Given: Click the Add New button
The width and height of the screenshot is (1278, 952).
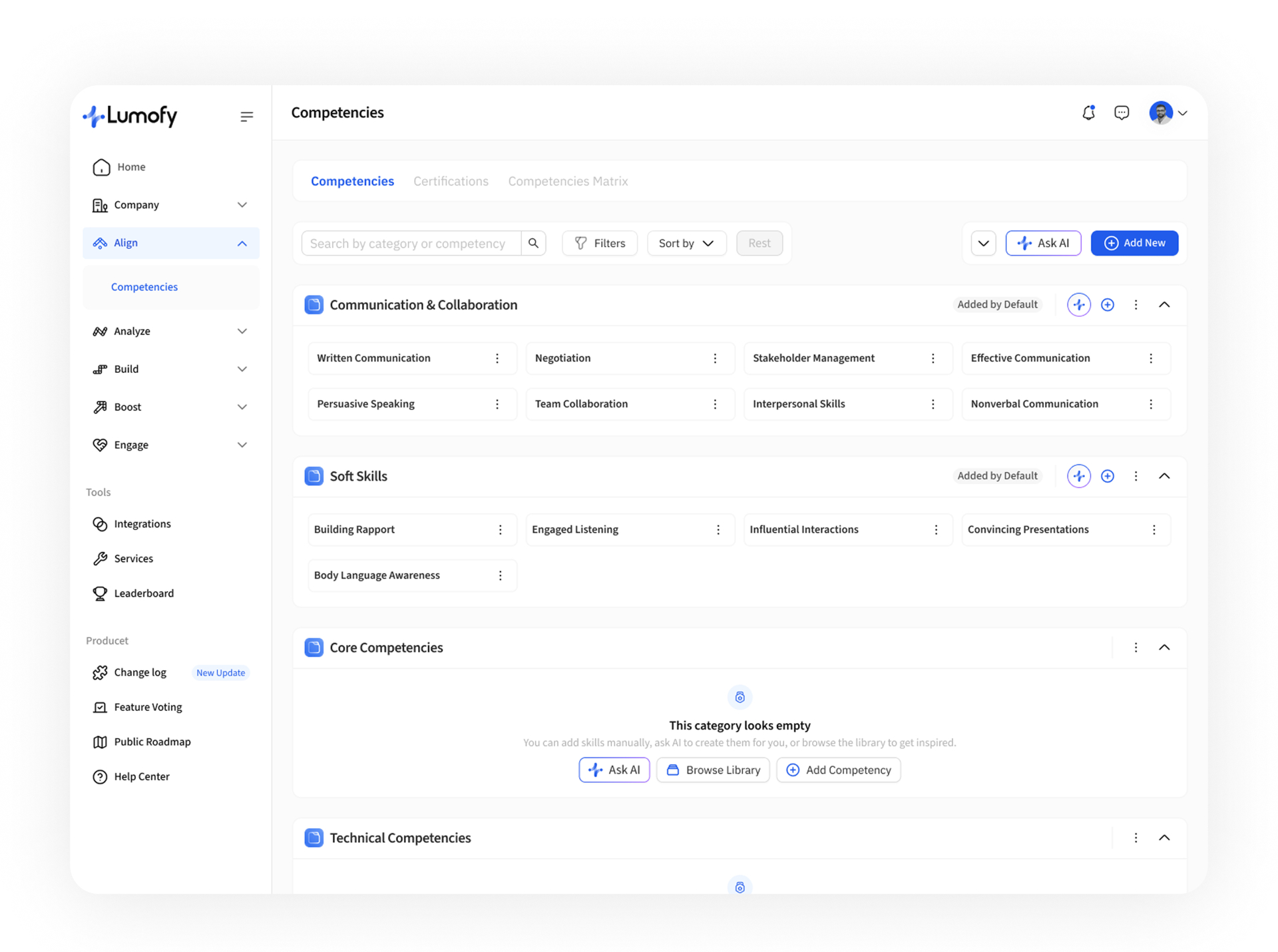Looking at the screenshot, I should coord(1134,243).
